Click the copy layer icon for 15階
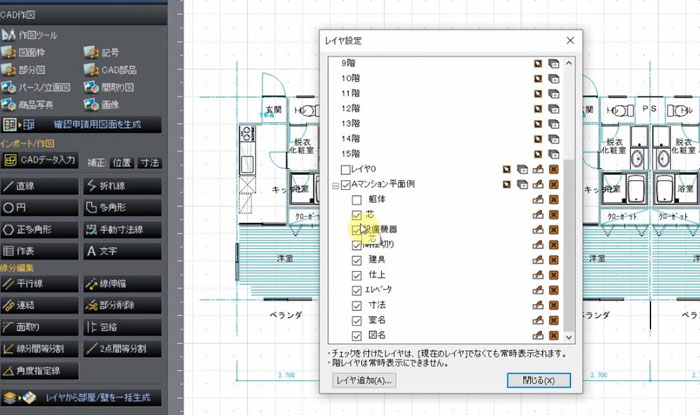Screen dimensions: 700x415 pyautogui.click(x=554, y=154)
